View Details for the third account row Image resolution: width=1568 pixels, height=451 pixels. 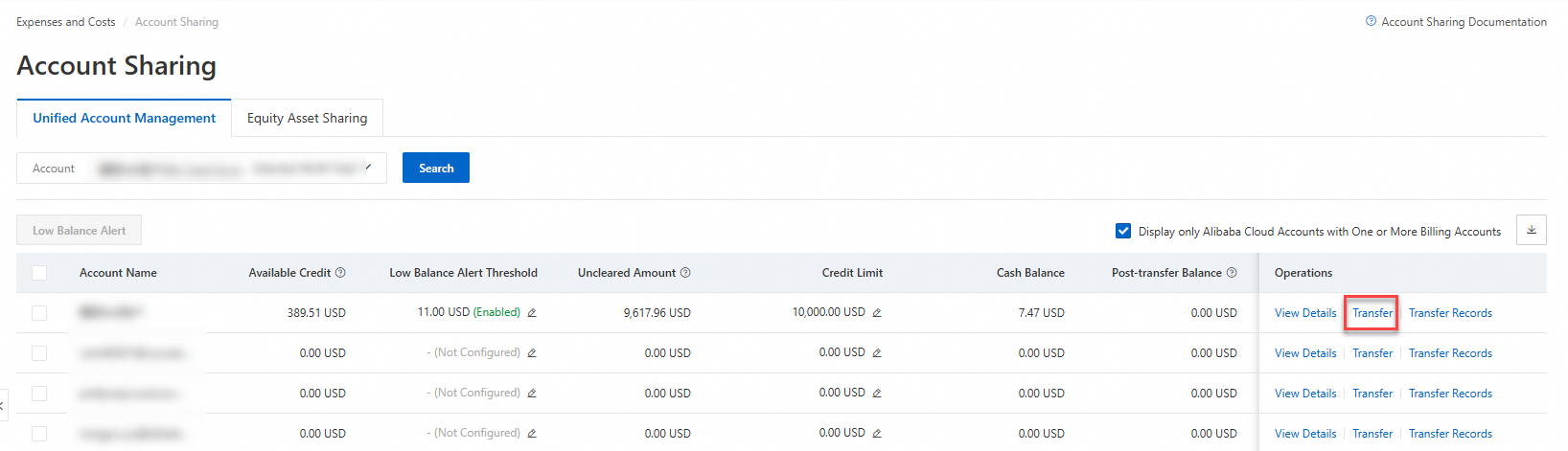tap(1305, 394)
